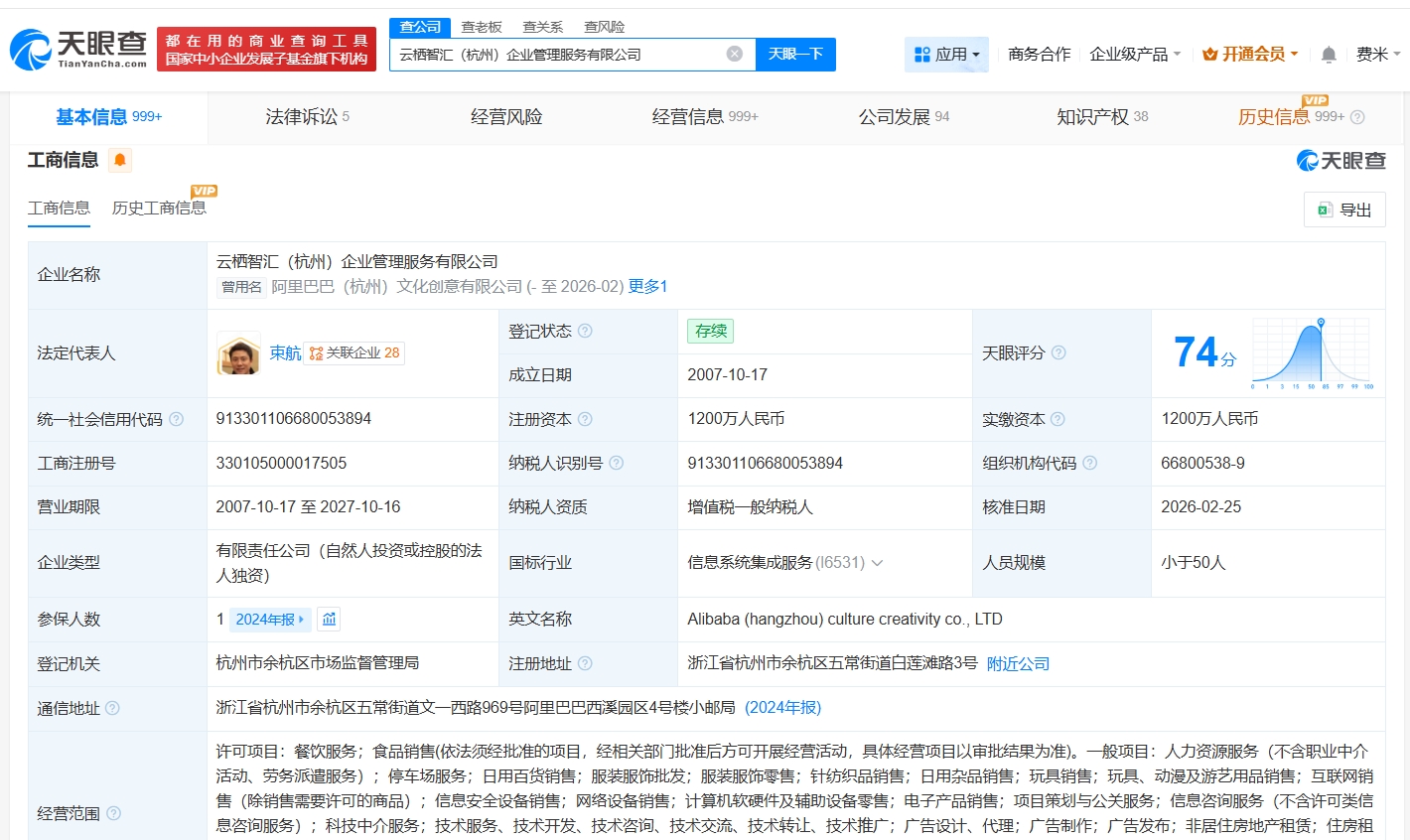
Task: Open the 历史工商信息 sub-tab
Action: pyautogui.click(x=159, y=208)
